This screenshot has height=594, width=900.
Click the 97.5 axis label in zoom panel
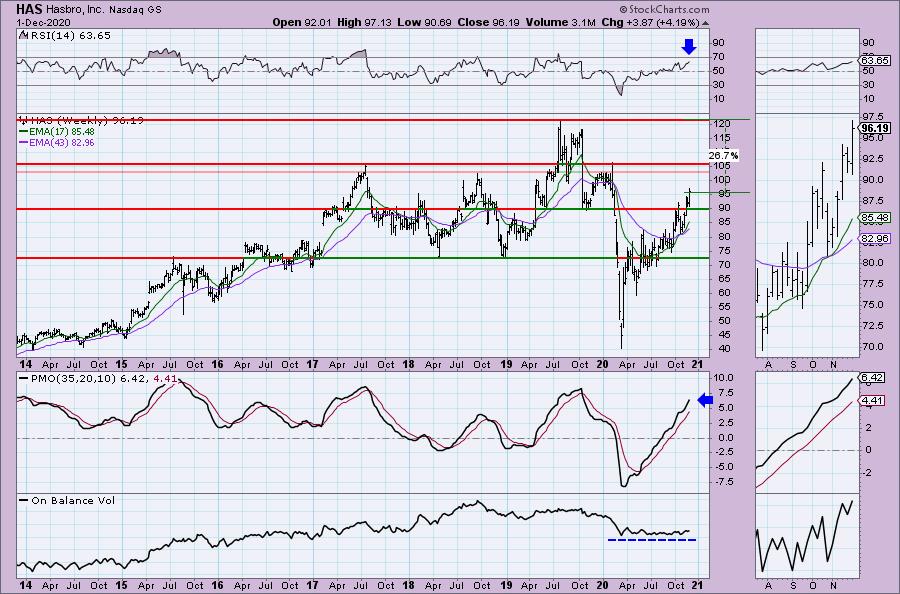[875, 117]
